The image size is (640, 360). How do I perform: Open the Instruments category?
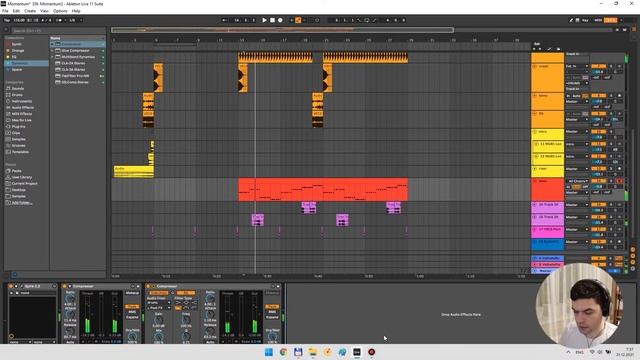click(x=22, y=101)
